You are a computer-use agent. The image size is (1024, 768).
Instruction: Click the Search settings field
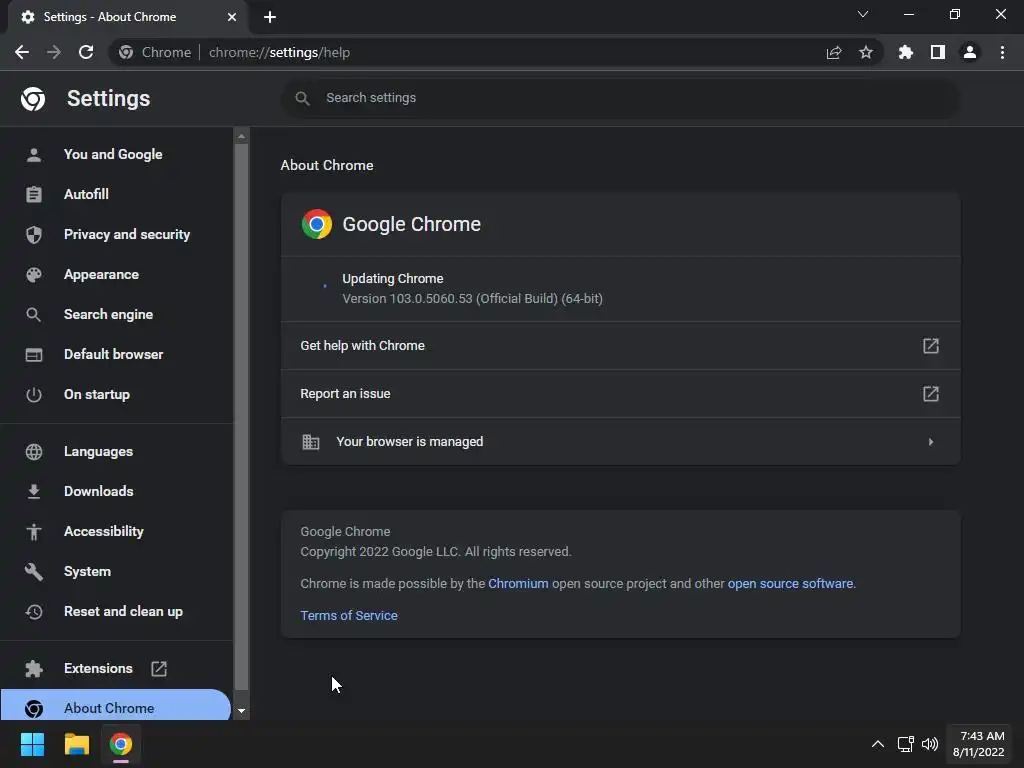click(620, 98)
